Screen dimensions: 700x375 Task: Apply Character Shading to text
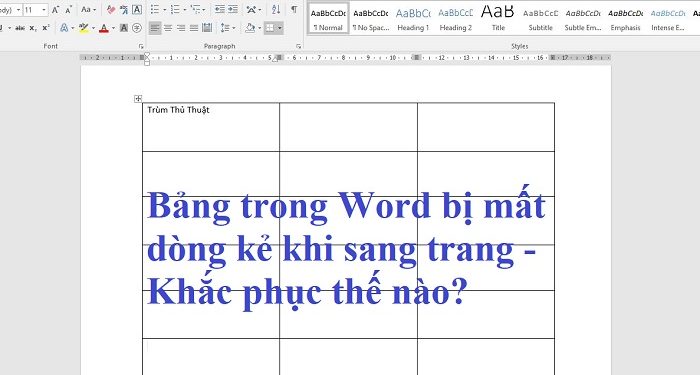pos(124,28)
